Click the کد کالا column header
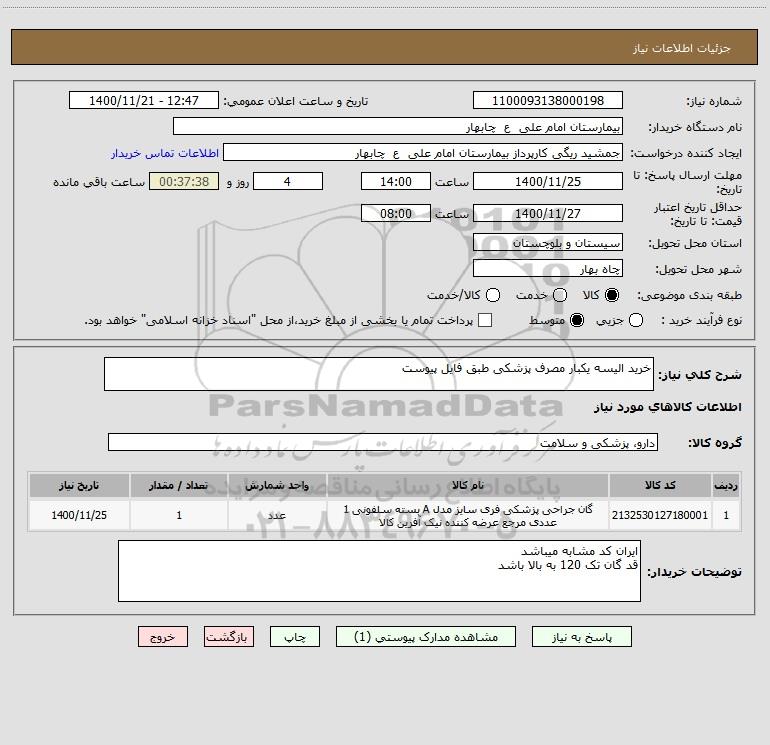Viewport: 770px width, 745px height. click(660, 485)
